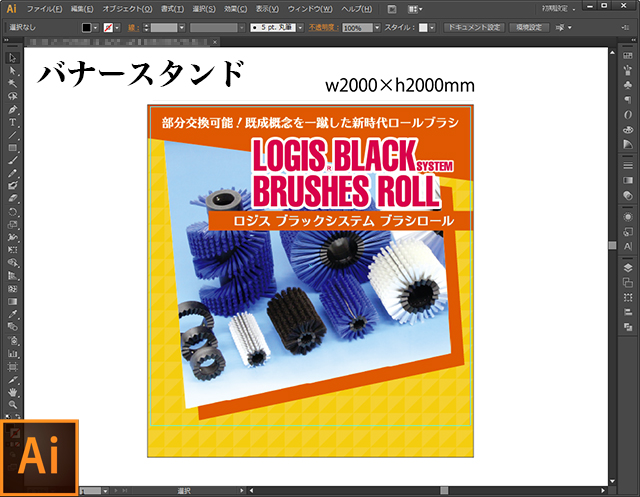
Task: Open the Transparency panel icon
Action: tap(628, 195)
